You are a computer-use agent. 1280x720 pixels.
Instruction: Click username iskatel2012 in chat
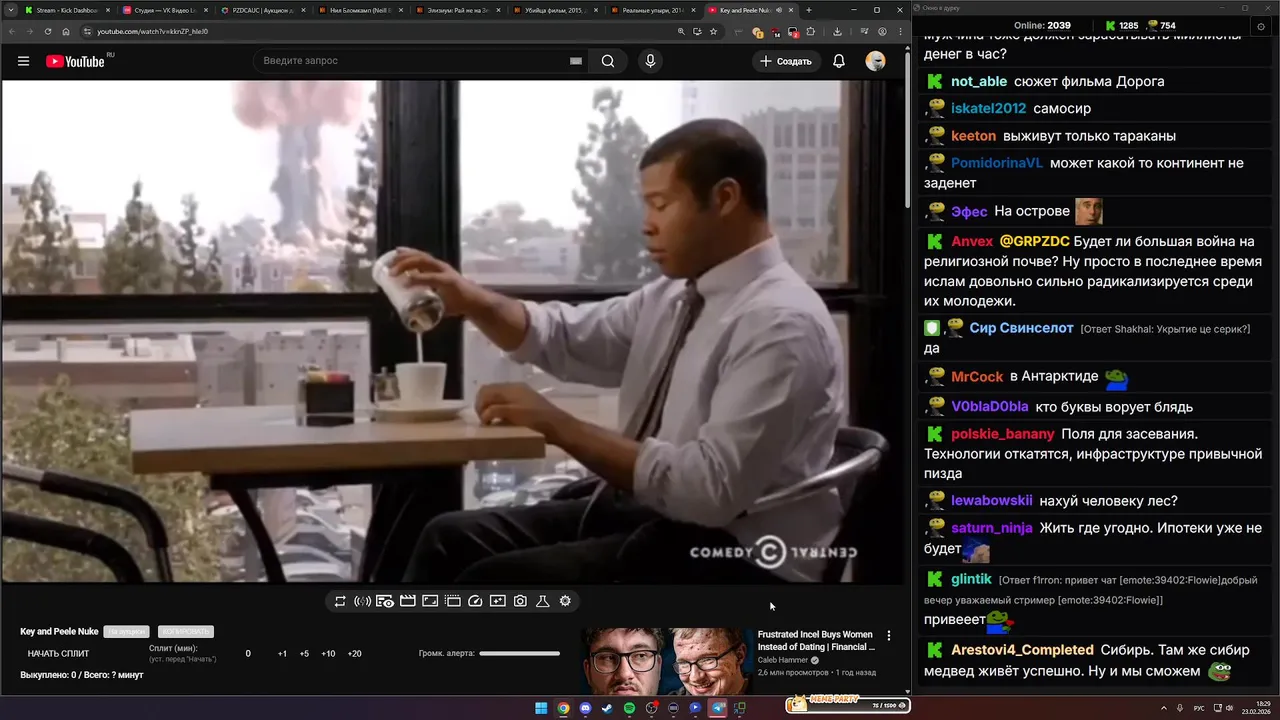click(x=988, y=108)
